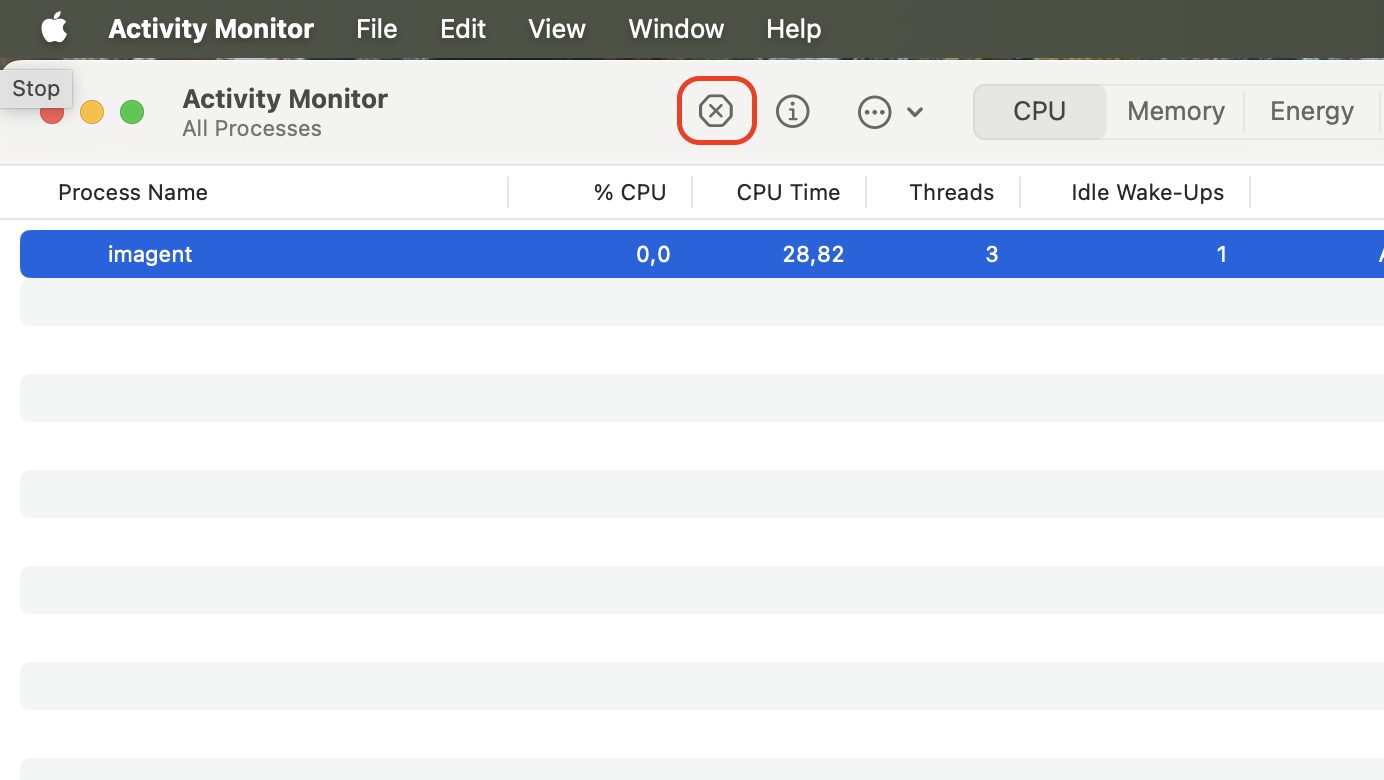The width and height of the screenshot is (1384, 780).
Task: Open the Window menu
Action: (675, 29)
